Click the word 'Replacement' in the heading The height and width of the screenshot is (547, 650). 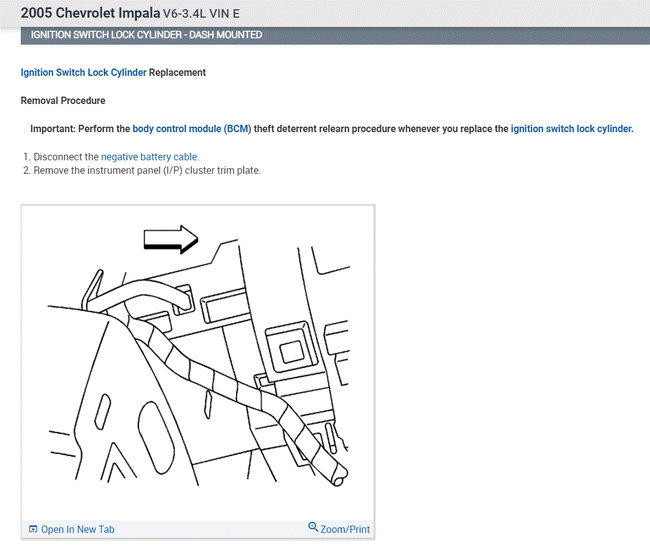[x=177, y=73]
